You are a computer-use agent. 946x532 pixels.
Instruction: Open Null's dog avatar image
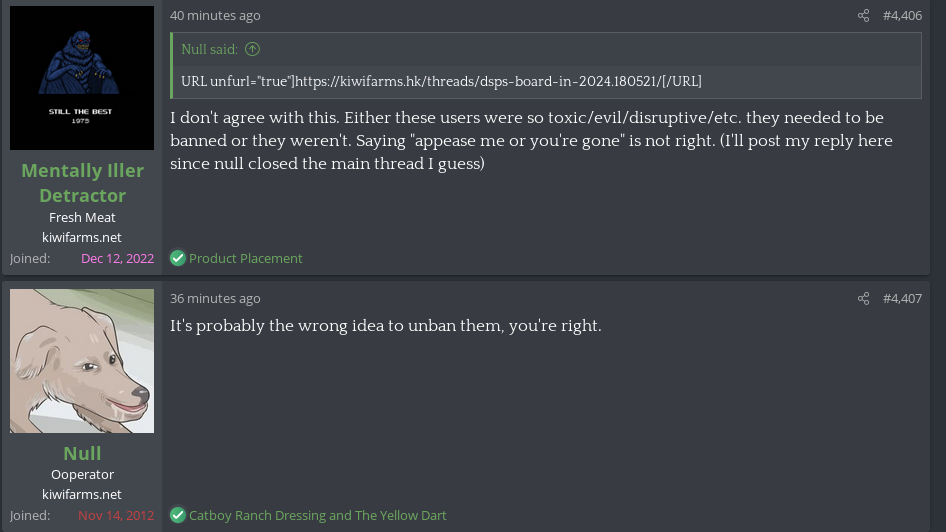coord(82,361)
